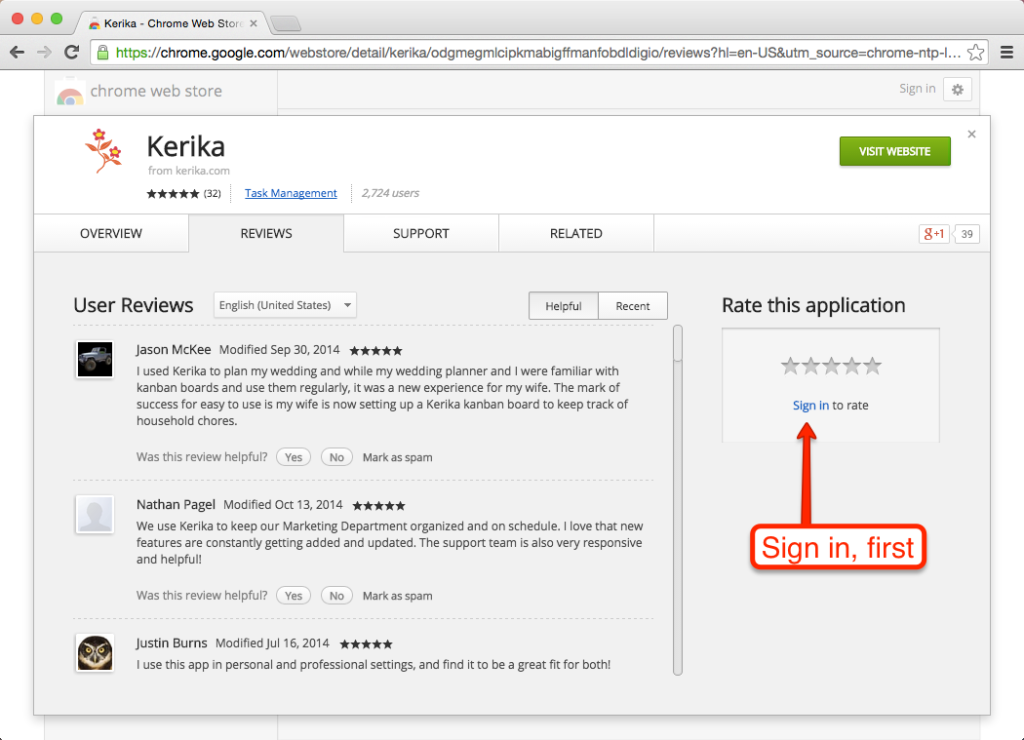The width and height of the screenshot is (1024, 740).
Task: Click the macOS green zoom button
Action: (57, 18)
